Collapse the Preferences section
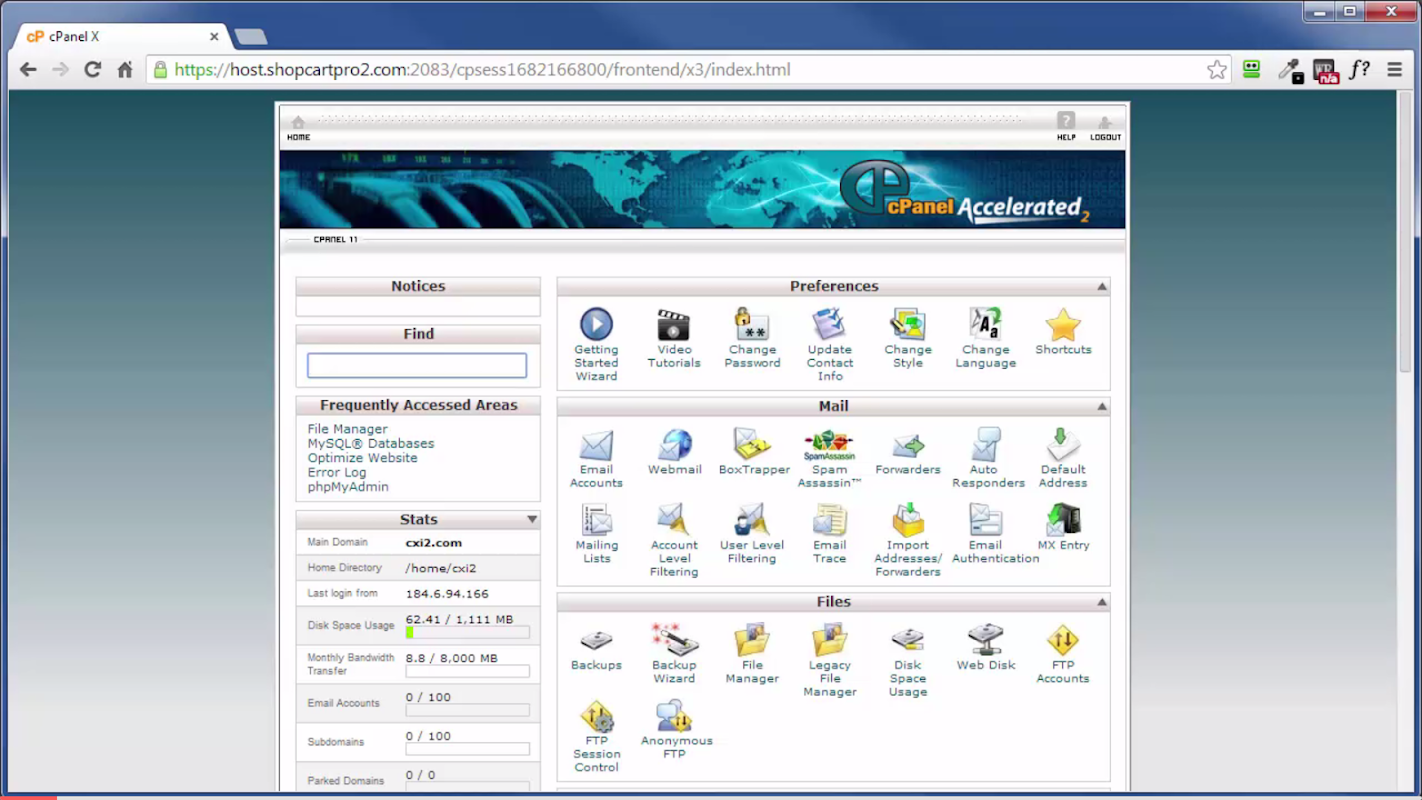 click(1102, 287)
